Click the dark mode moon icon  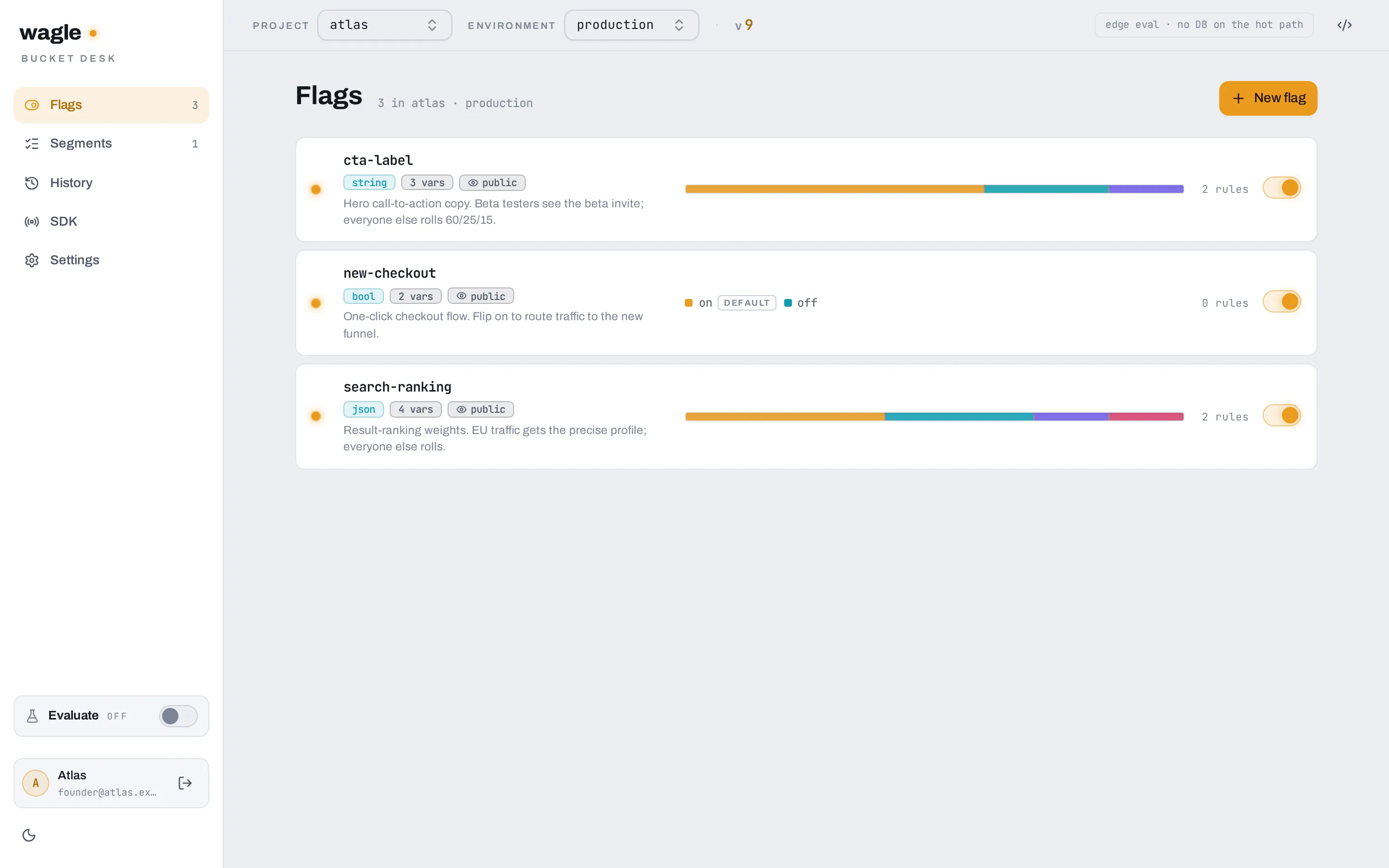29,835
